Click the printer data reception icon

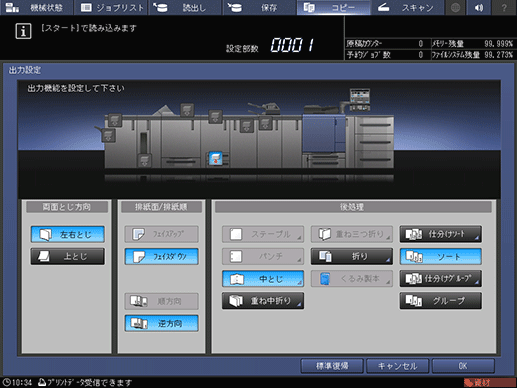(x=42, y=382)
